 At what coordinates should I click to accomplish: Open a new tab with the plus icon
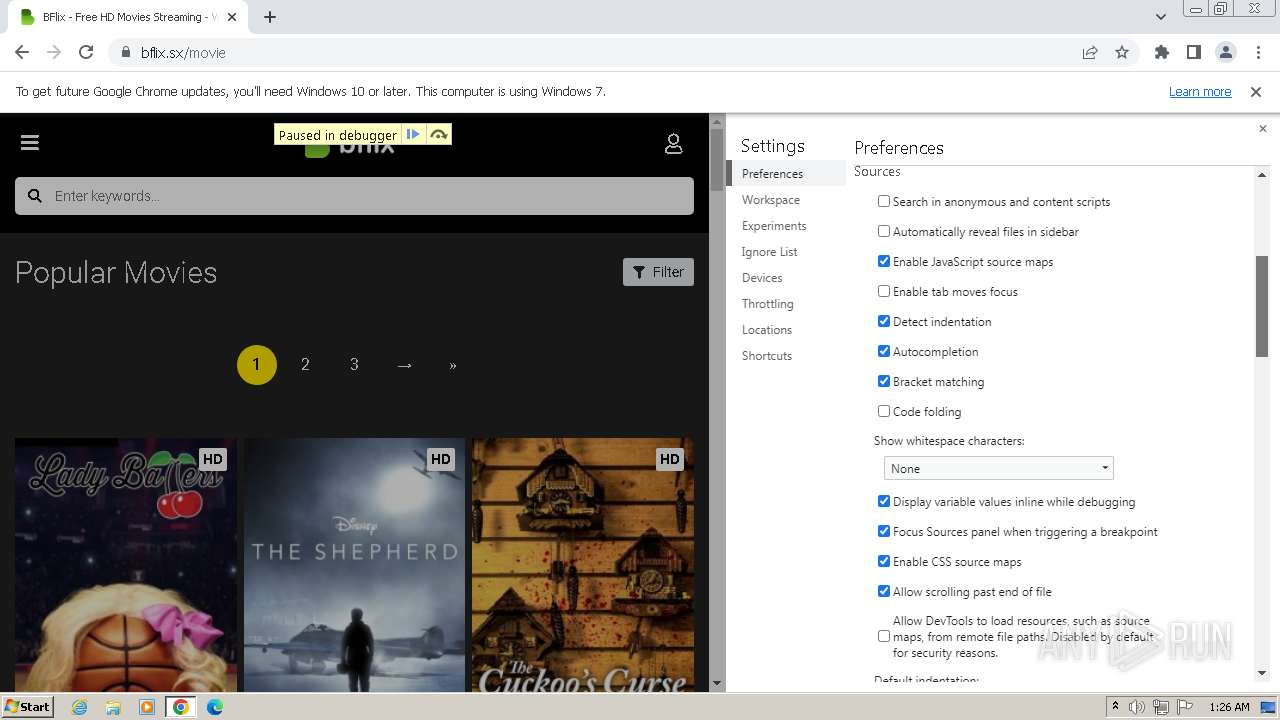pos(270,17)
